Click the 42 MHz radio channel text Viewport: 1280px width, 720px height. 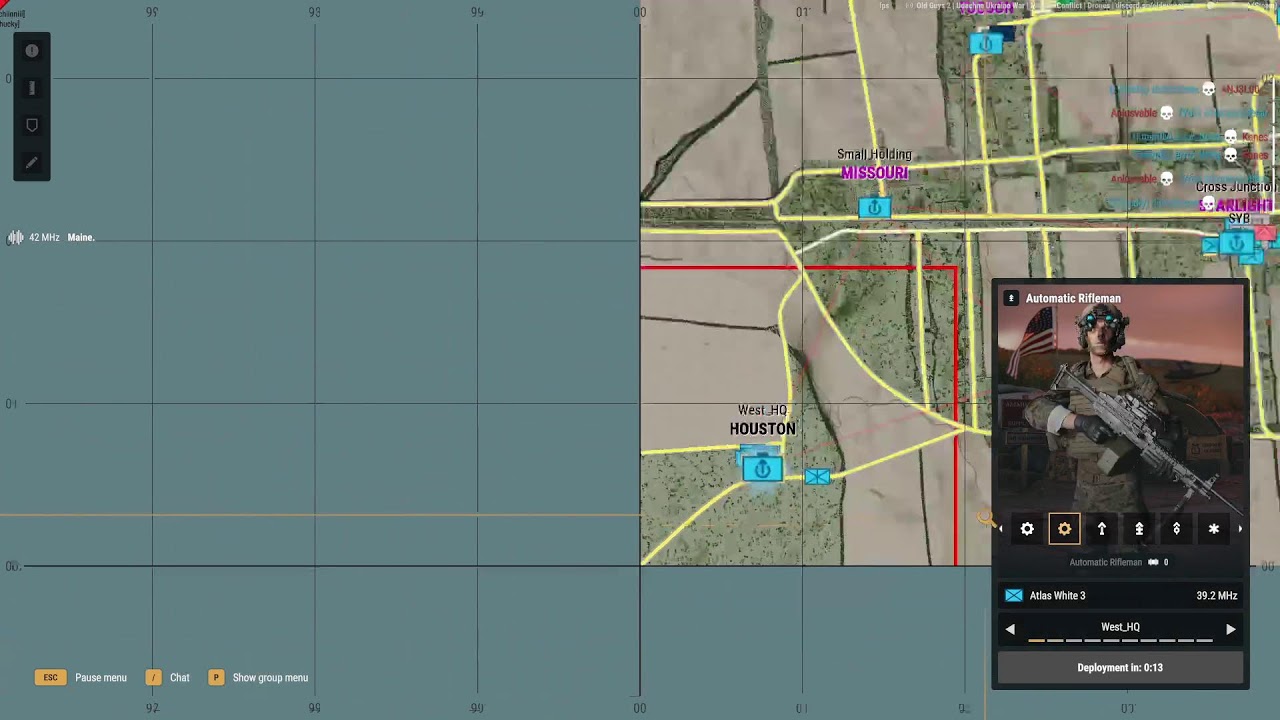pyautogui.click(x=44, y=237)
